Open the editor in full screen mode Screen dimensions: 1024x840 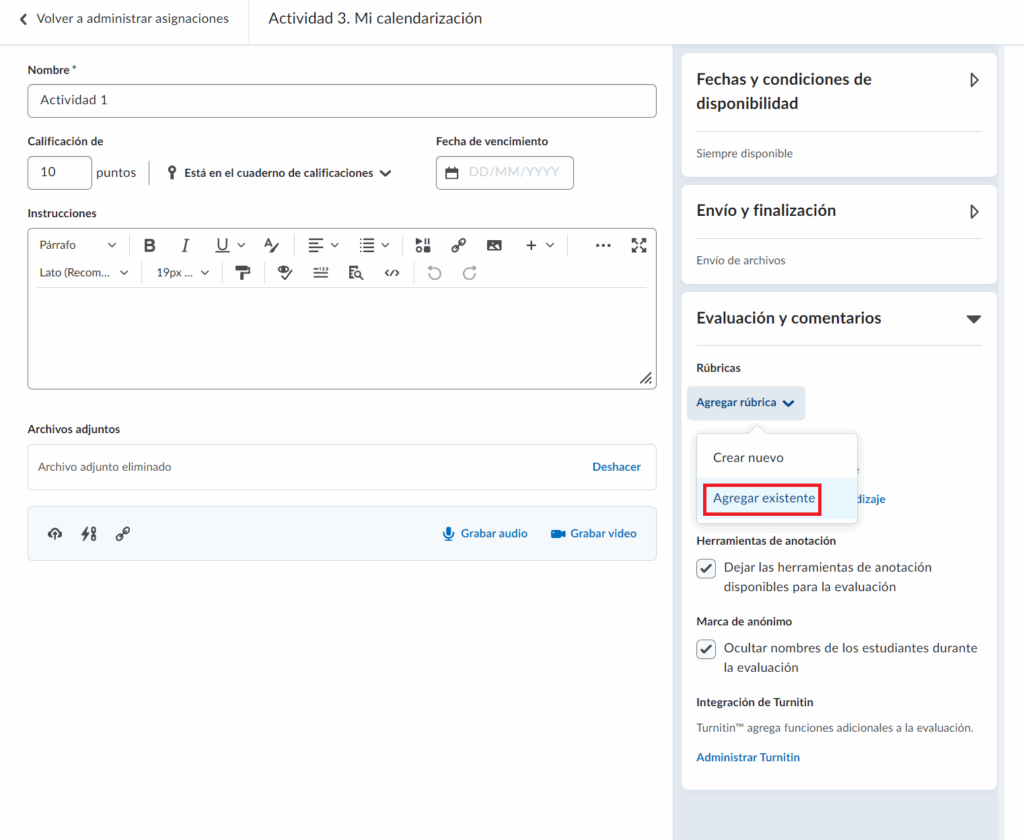click(639, 245)
